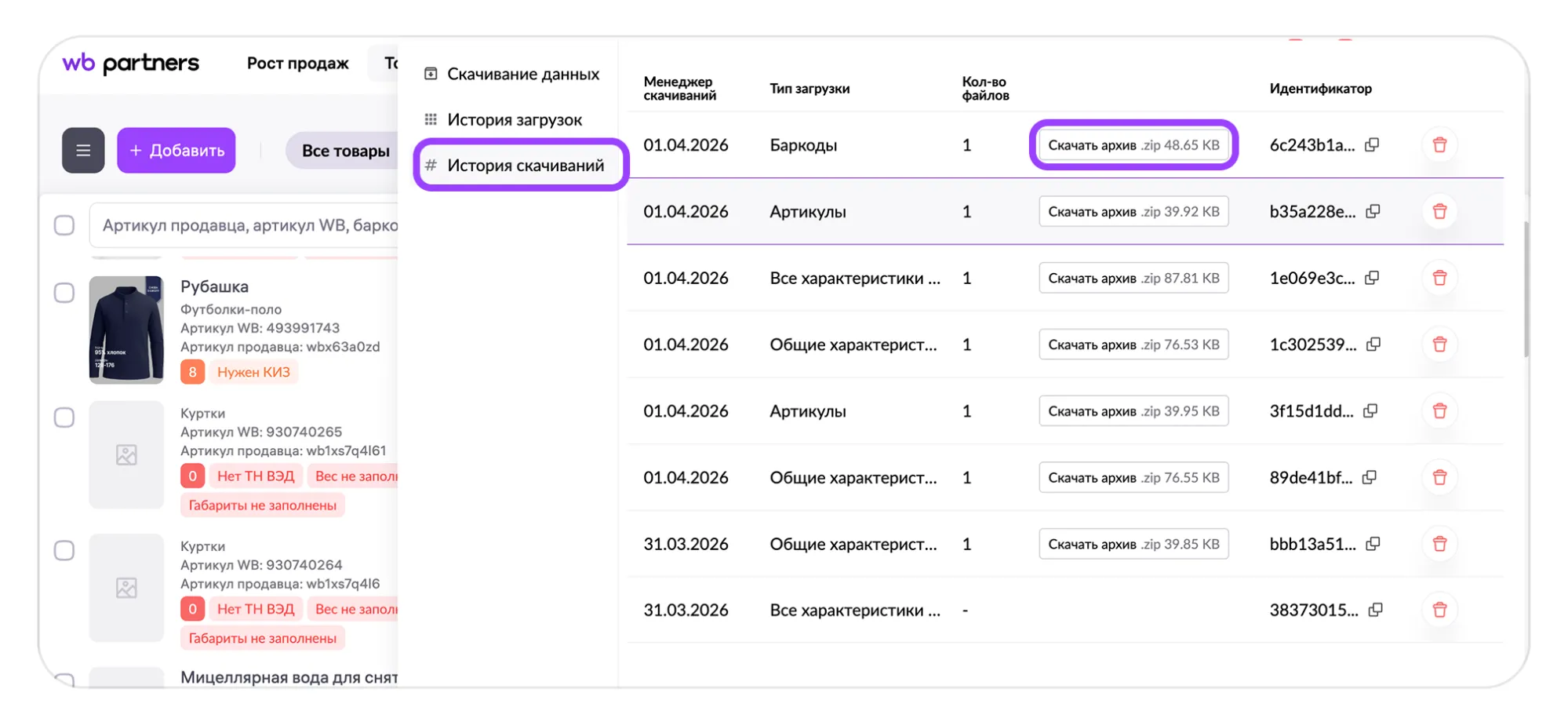This screenshot has height=722, width=1568.
Task: Download the 87.81 KB zip archive
Action: (1133, 278)
